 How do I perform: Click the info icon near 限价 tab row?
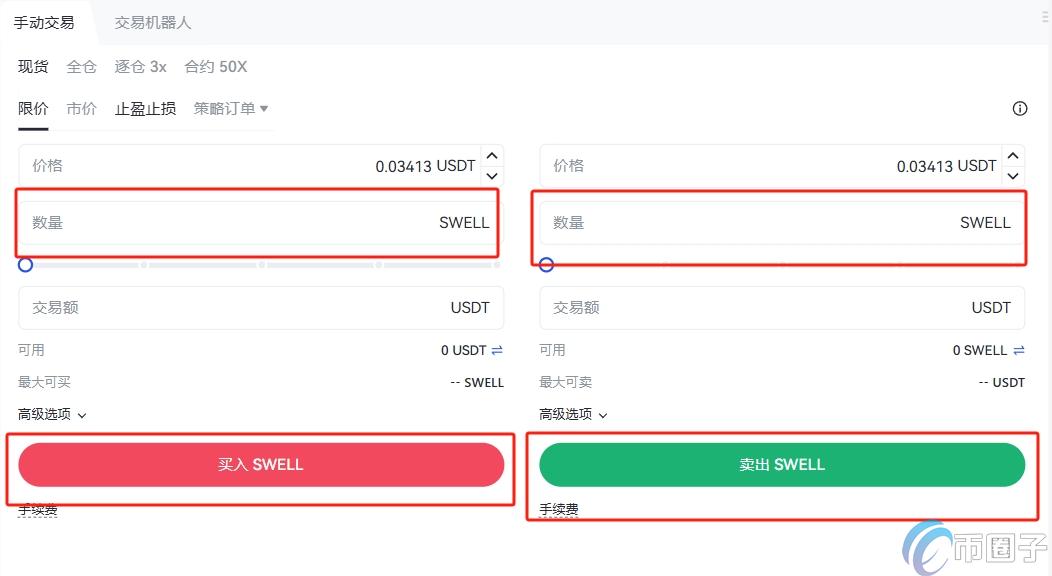tap(1019, 108)
